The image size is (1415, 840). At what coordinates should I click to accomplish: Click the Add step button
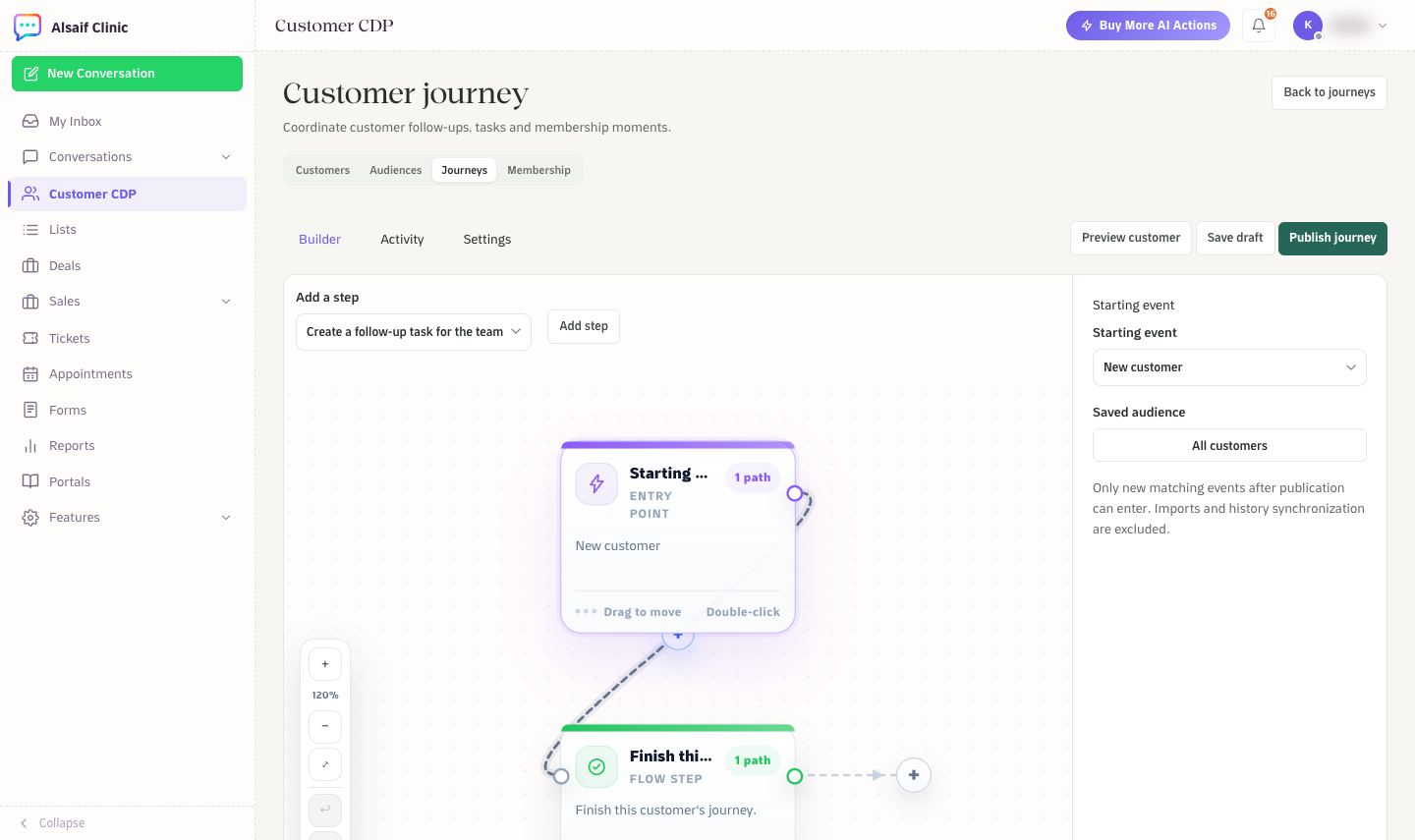[x=584, y=326]
